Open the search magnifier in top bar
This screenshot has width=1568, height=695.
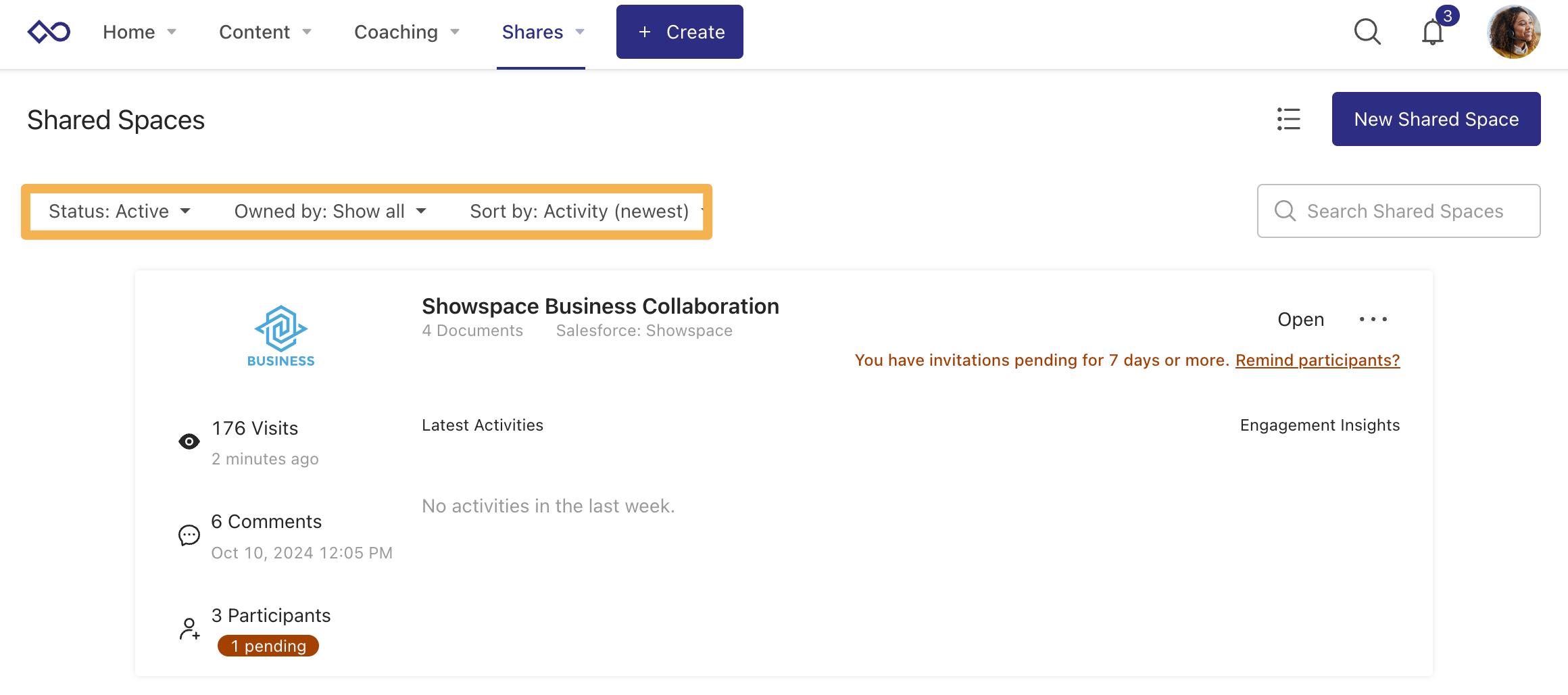(x=1367, y=32)
